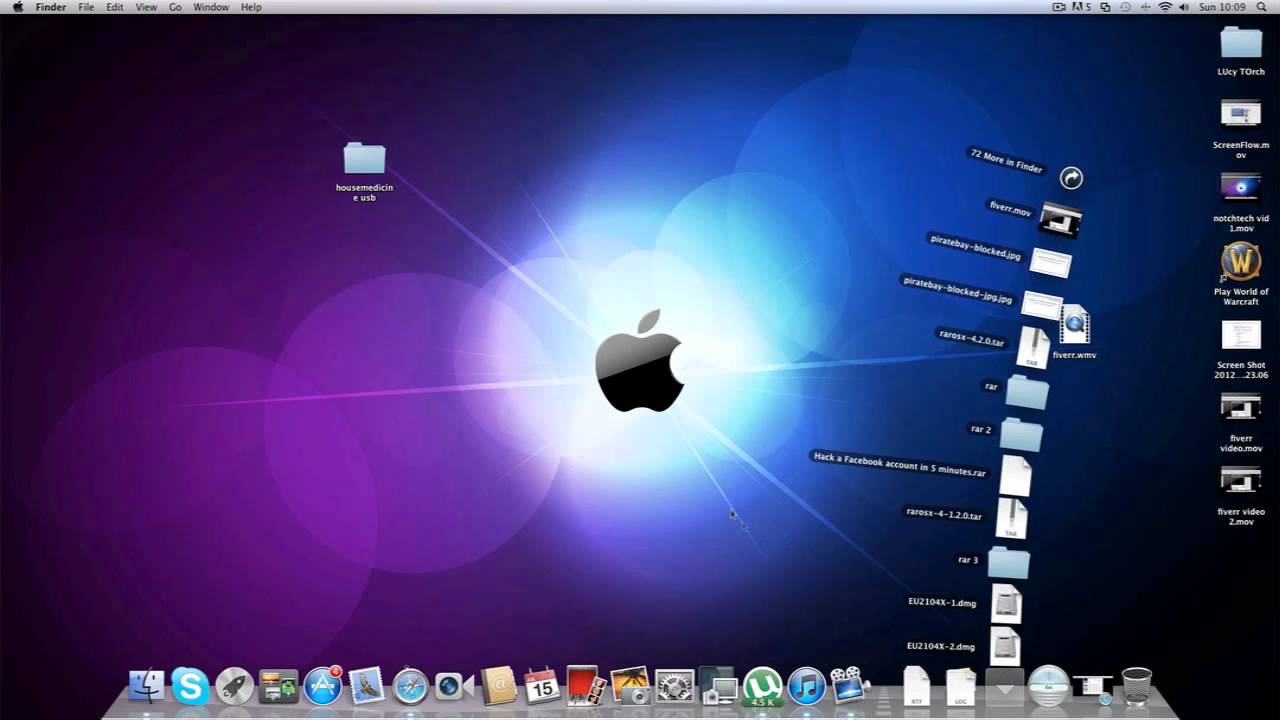
Task: Open fiverr.mov in the stack fan
Action: click(x=1060, y=219)
